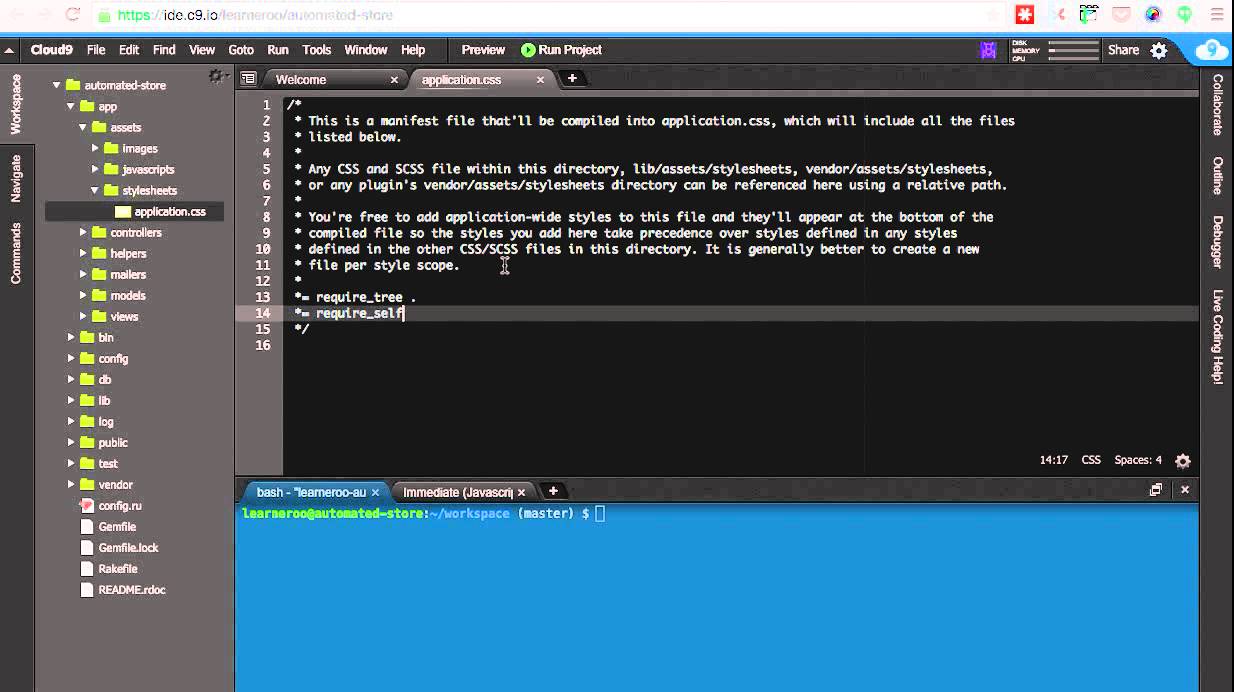Click the browser address bar URL

tap(255, 15)
